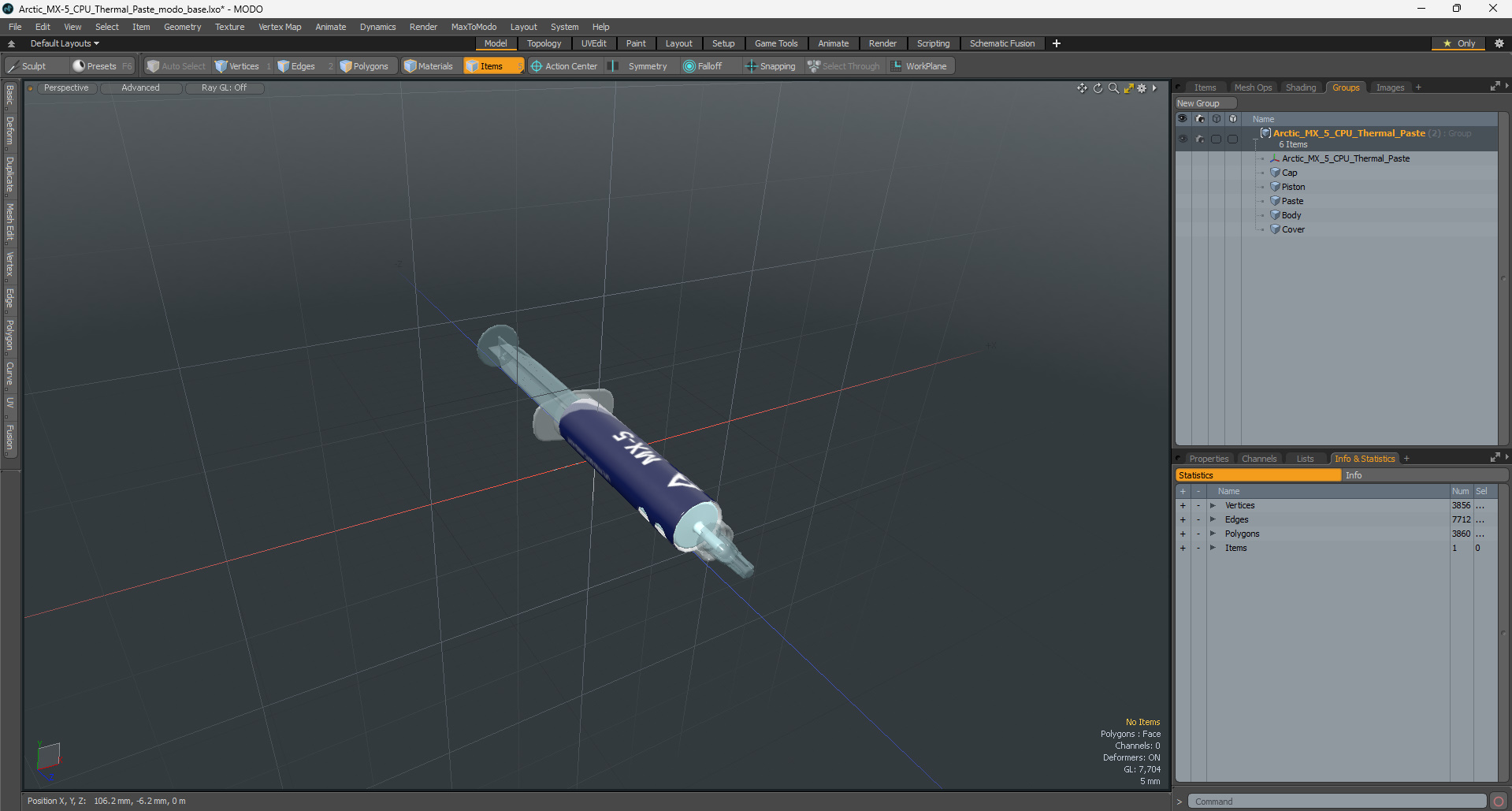The width and height of the screenshot is (1512, 811).
Task: Click the New Group button
Action: pos(1205,103)
